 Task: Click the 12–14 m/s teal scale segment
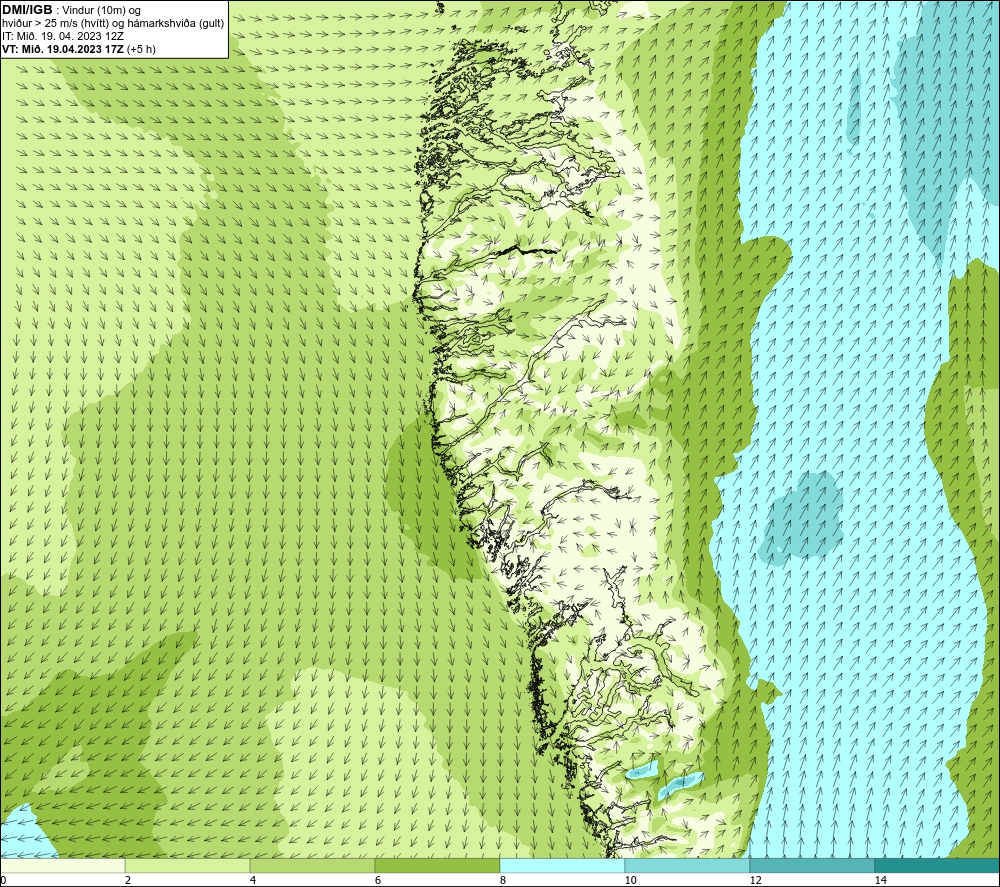click(812, 866)
